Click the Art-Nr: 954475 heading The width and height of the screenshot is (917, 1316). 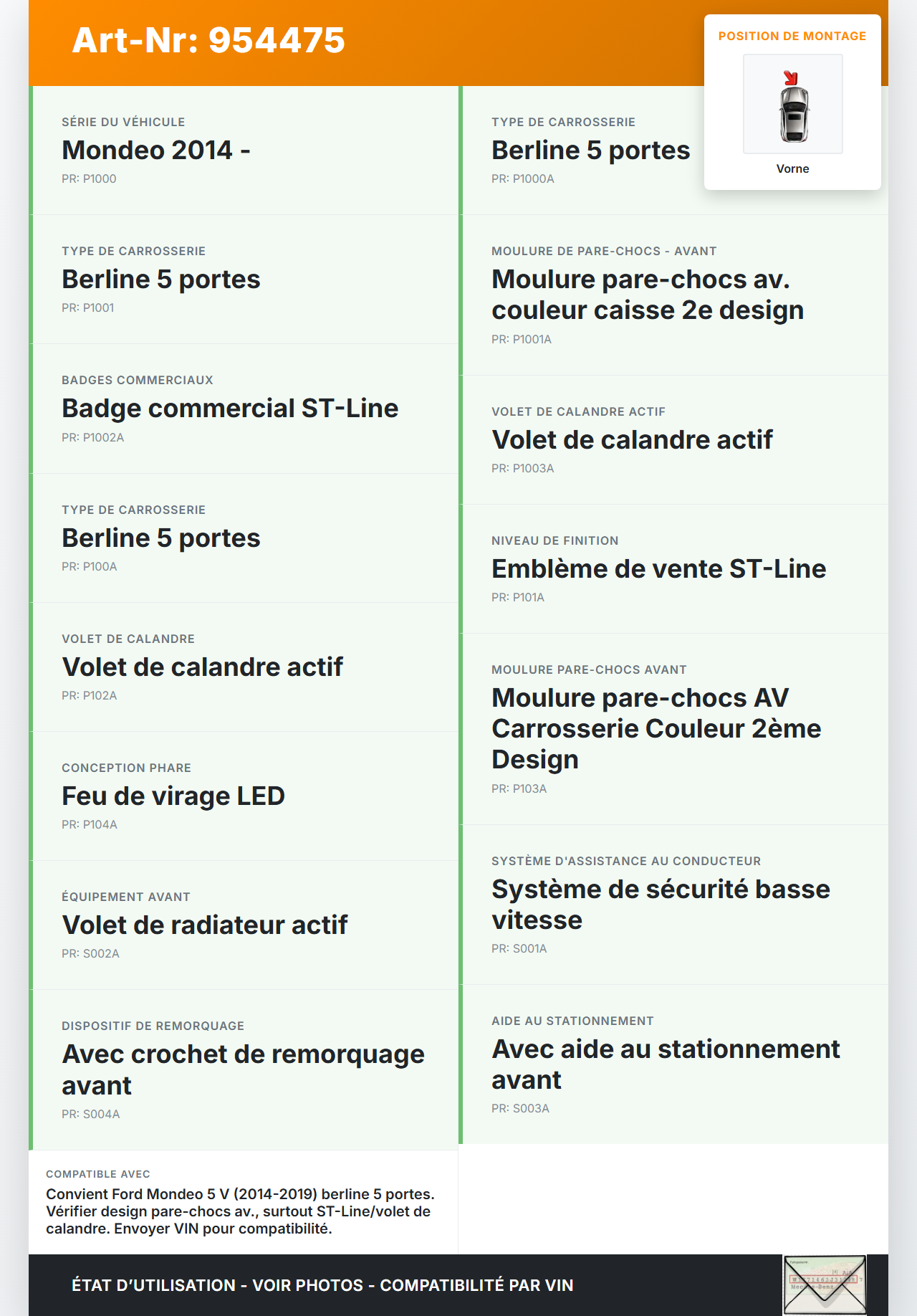pyautogui.click(x=208, y=40)
